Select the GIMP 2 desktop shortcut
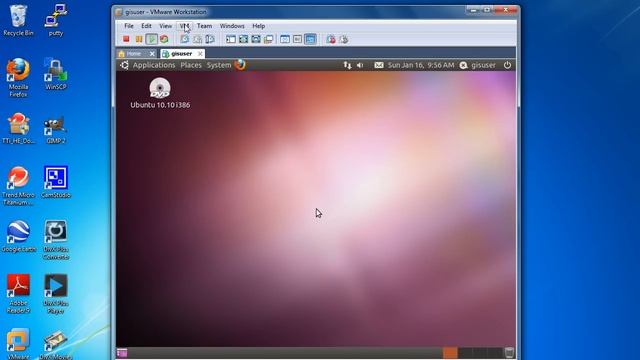640x360 pixels. [56, 130]
